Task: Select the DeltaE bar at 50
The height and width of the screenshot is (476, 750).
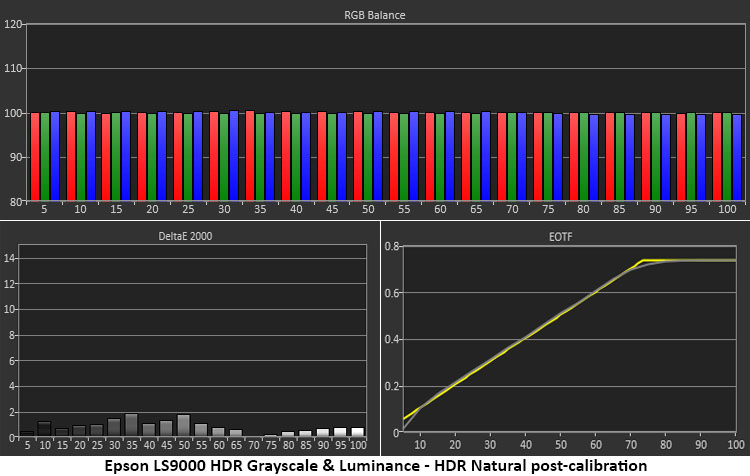Action: pyautogui.click(x=183, y=425)
